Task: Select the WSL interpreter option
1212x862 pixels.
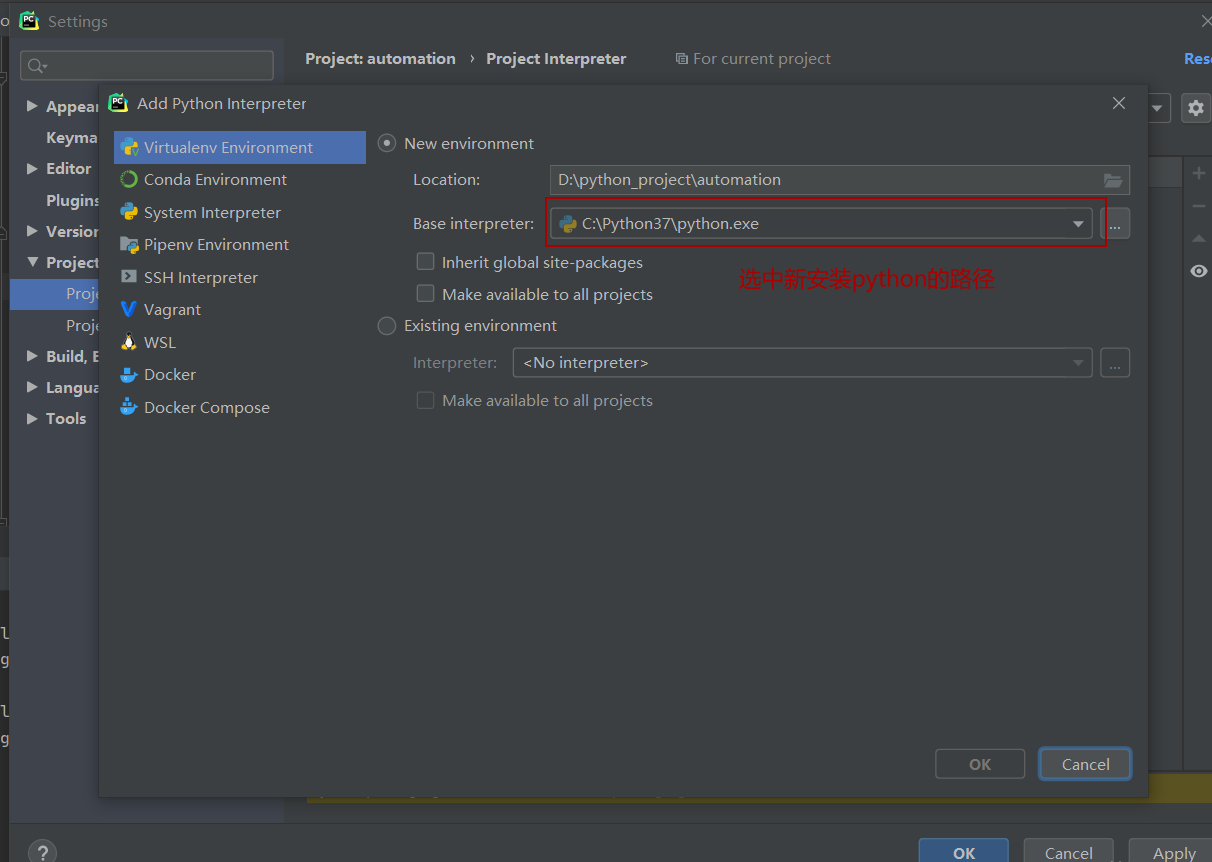Action: [x=156, y=342]
